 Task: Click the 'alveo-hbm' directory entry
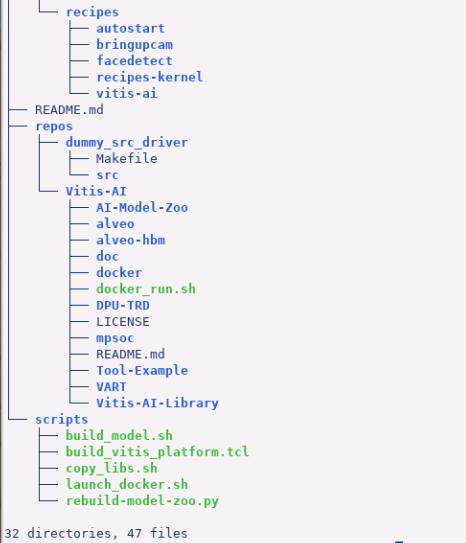[131, 240]
